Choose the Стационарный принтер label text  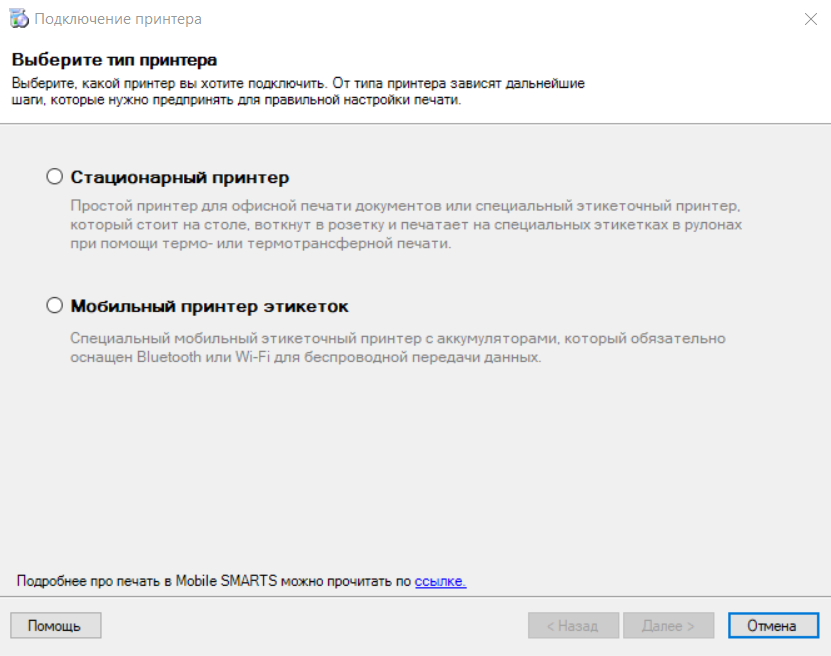coord(180,177)
